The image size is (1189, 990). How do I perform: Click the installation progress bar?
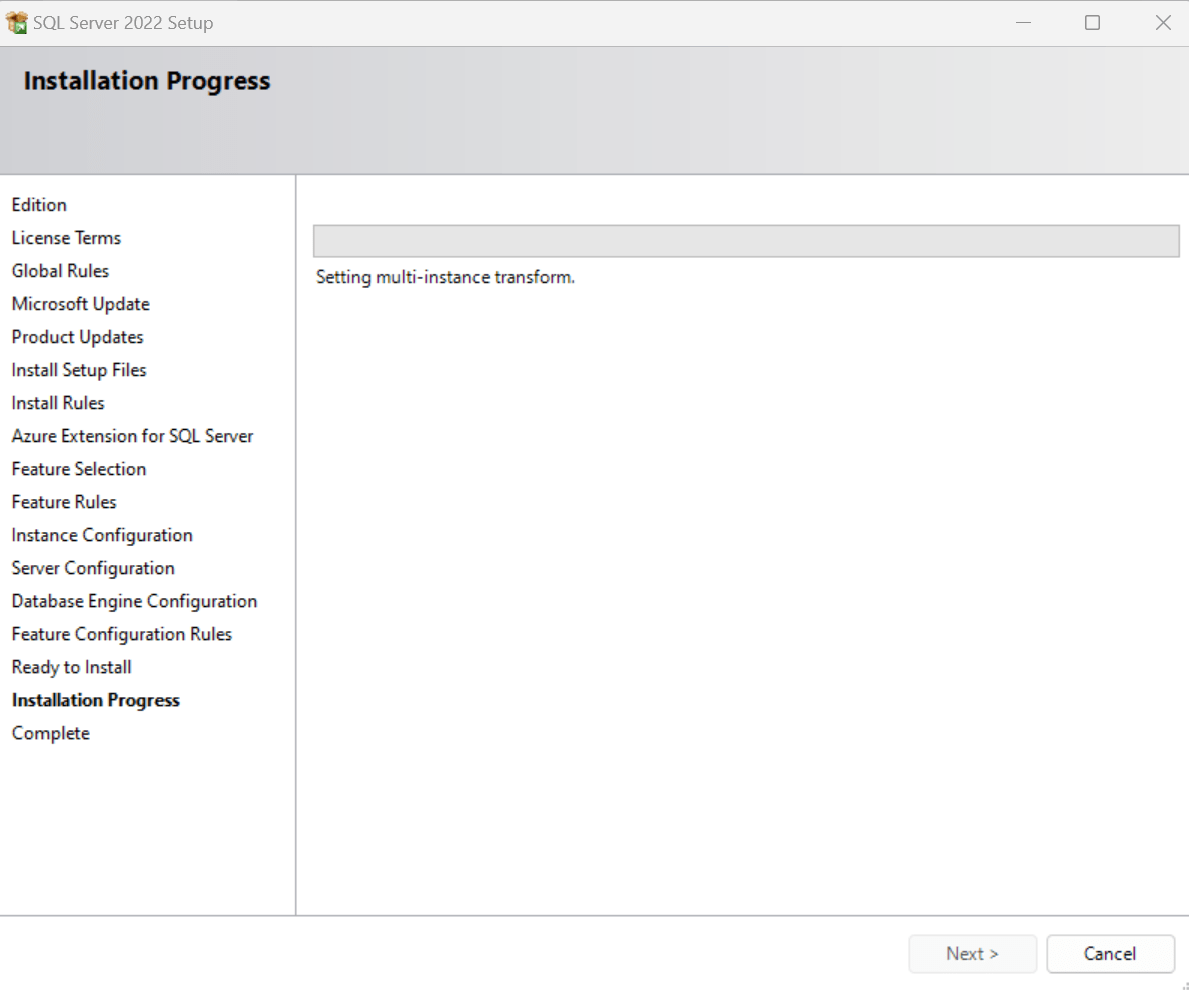[x=746, y=241]
